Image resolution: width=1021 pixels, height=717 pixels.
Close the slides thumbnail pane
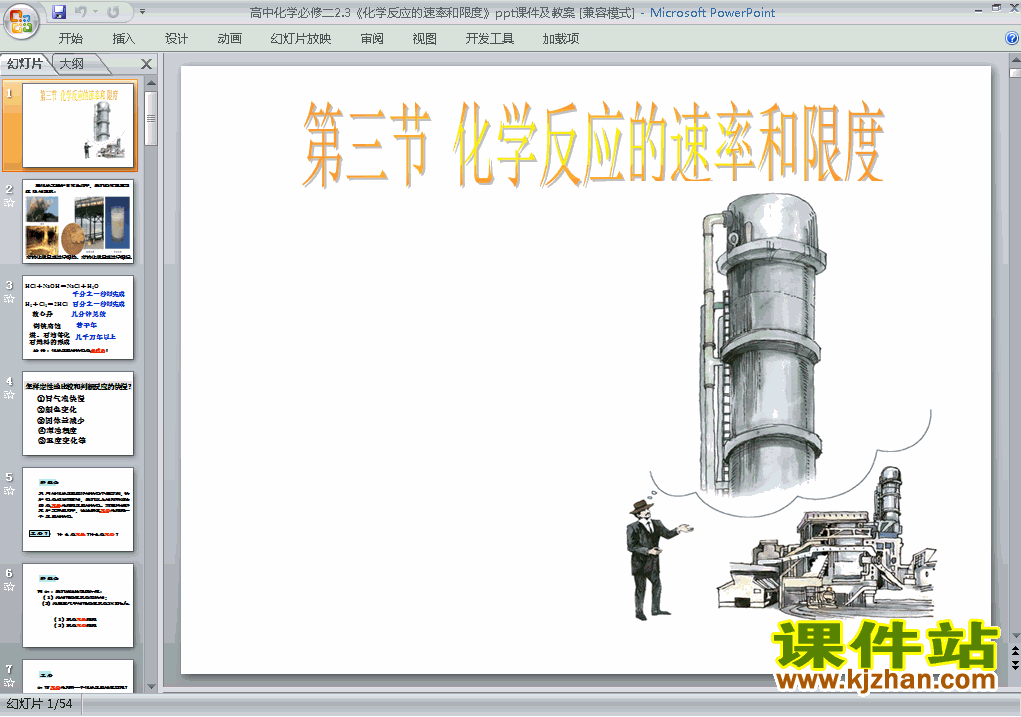click(x=147, y=64)
